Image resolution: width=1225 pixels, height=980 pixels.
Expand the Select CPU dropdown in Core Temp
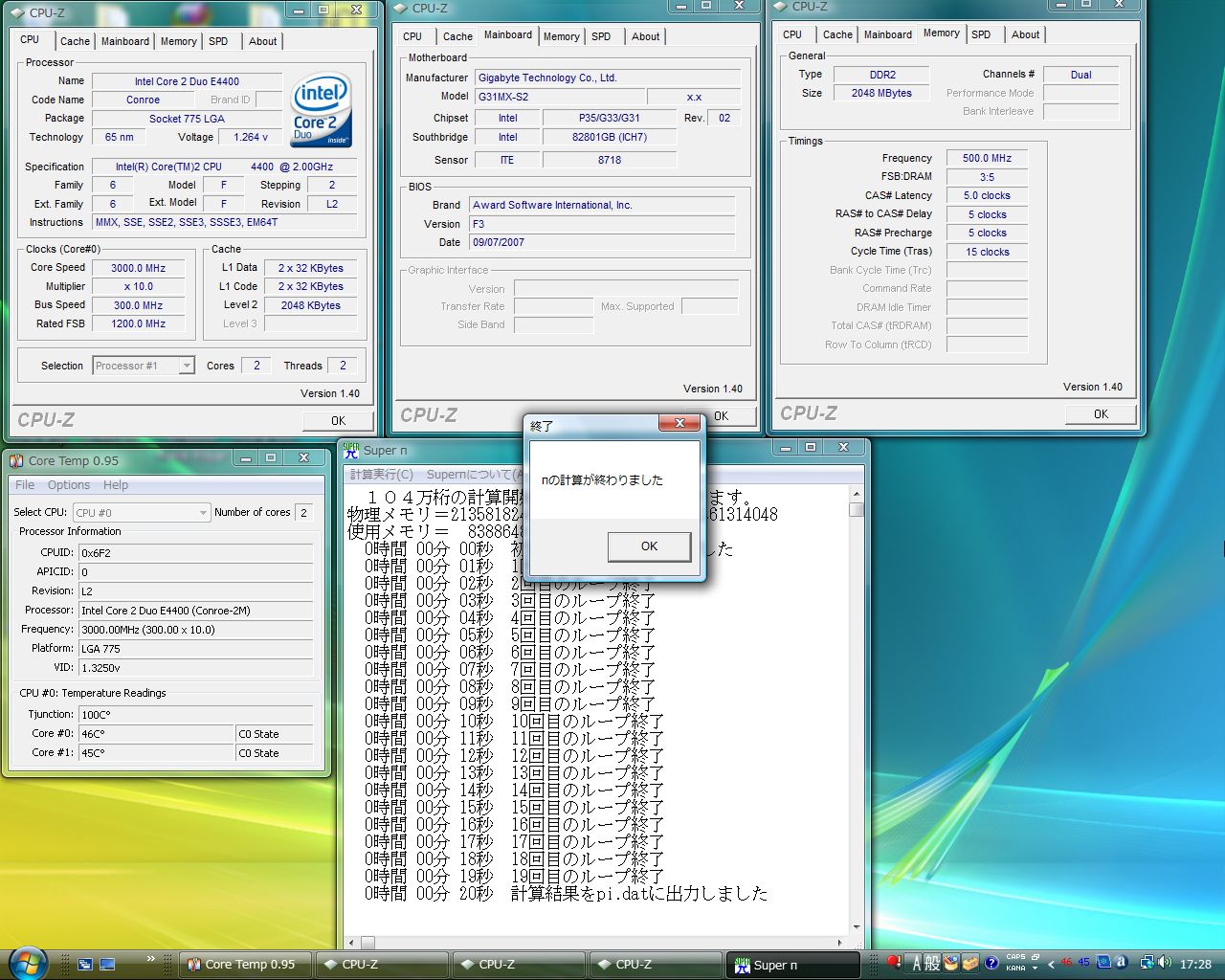[203, 513]
